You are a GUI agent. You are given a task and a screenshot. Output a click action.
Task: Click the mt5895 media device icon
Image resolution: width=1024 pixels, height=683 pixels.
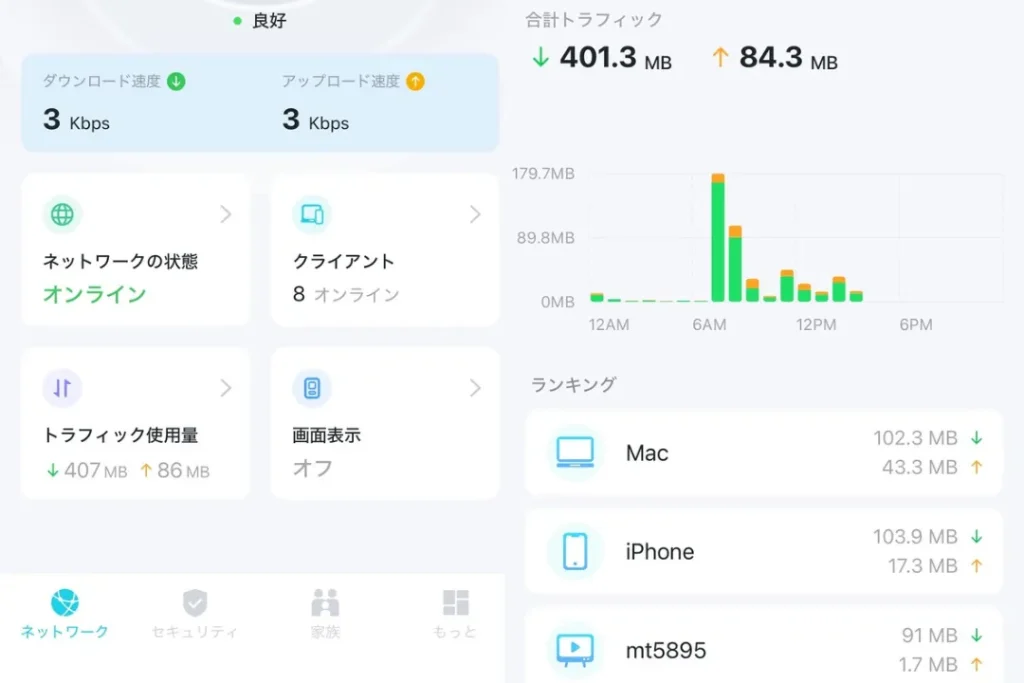coord(575,650)
